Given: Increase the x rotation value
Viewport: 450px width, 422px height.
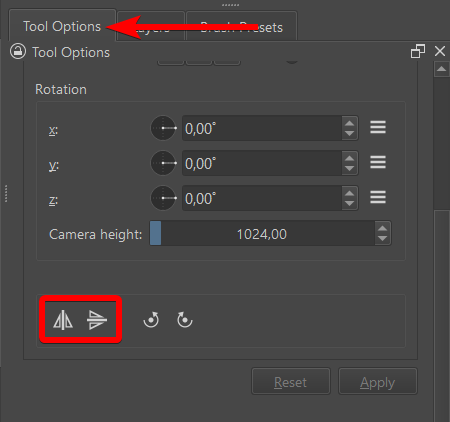Looking at the screenshot, I should (x=349, y=124).
